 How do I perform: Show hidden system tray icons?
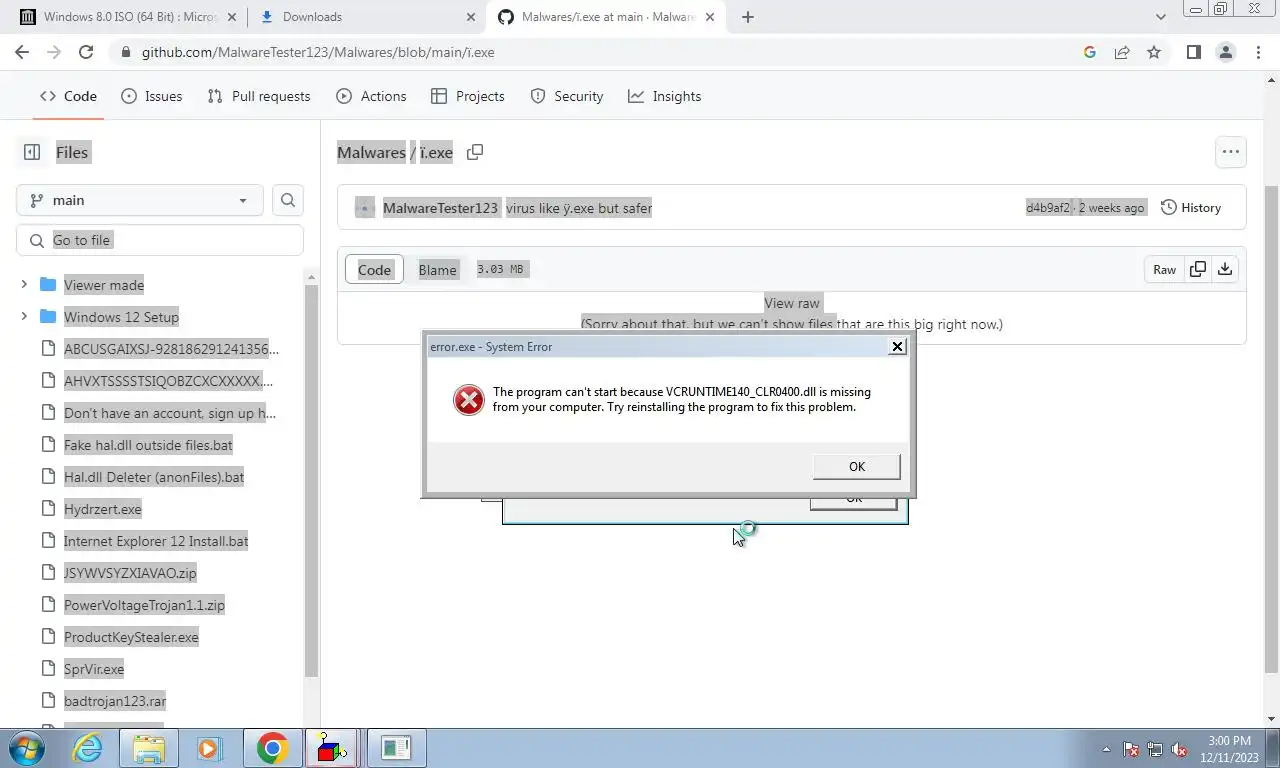[1106, 748]
